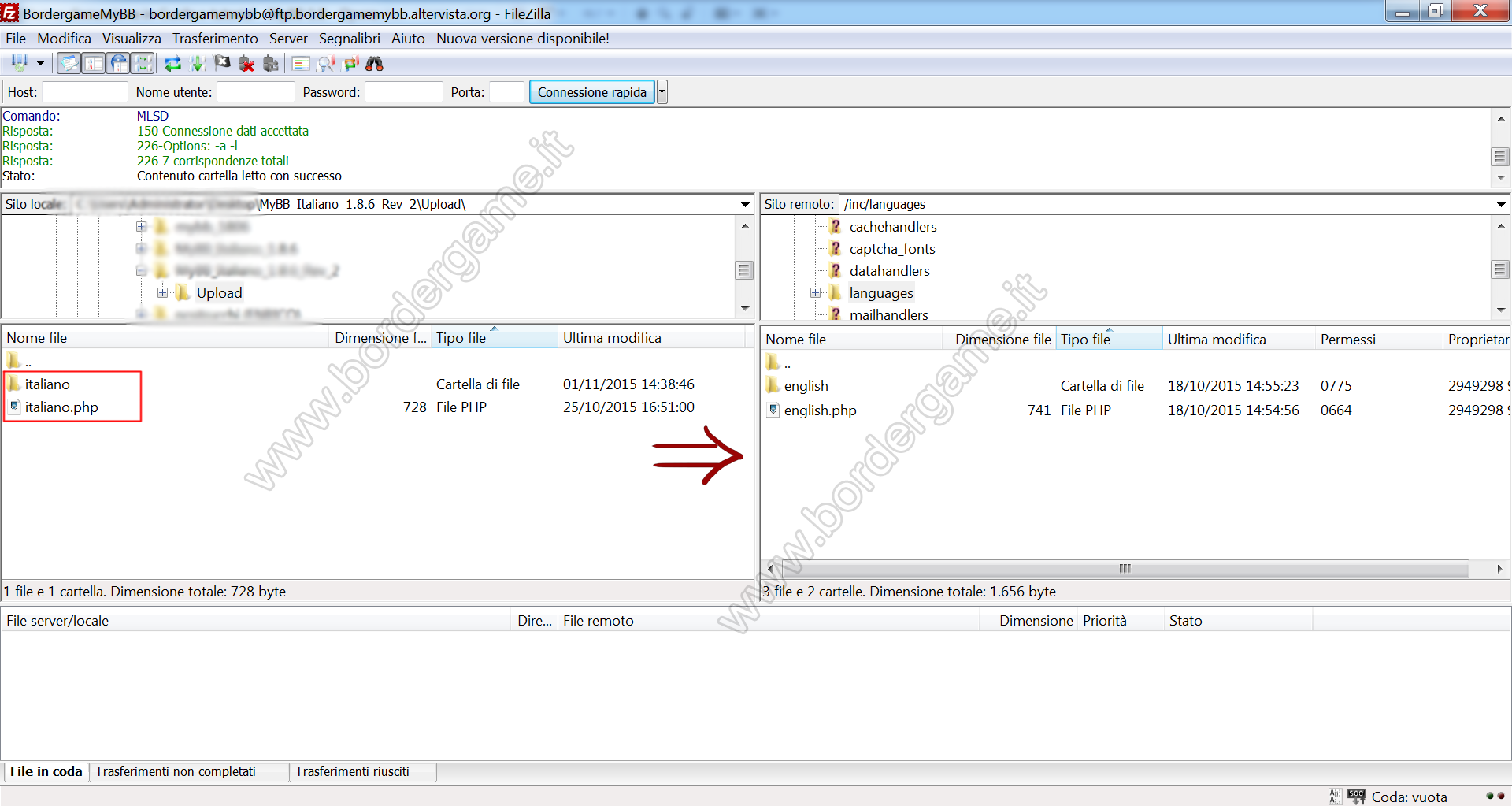
Task: Click local tree scroll down arrow
Action: pyautogui.click(x=745, y=309)
